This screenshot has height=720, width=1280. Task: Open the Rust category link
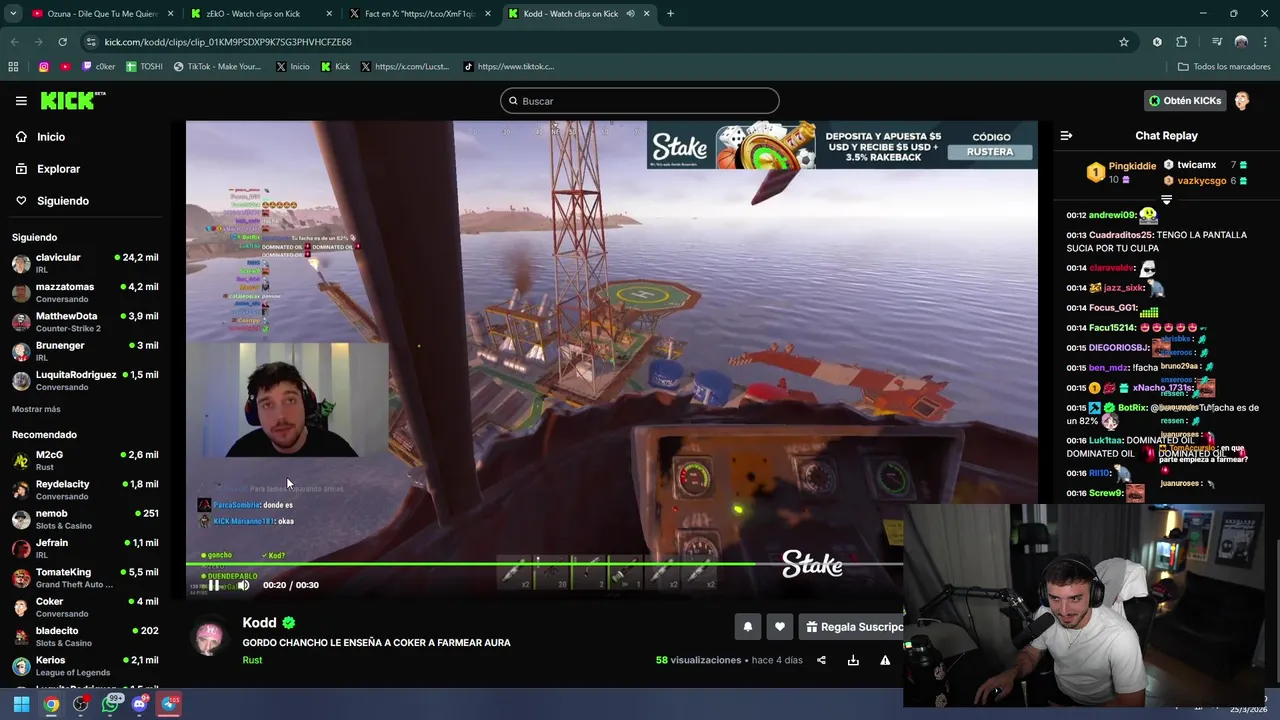(252, 660)
